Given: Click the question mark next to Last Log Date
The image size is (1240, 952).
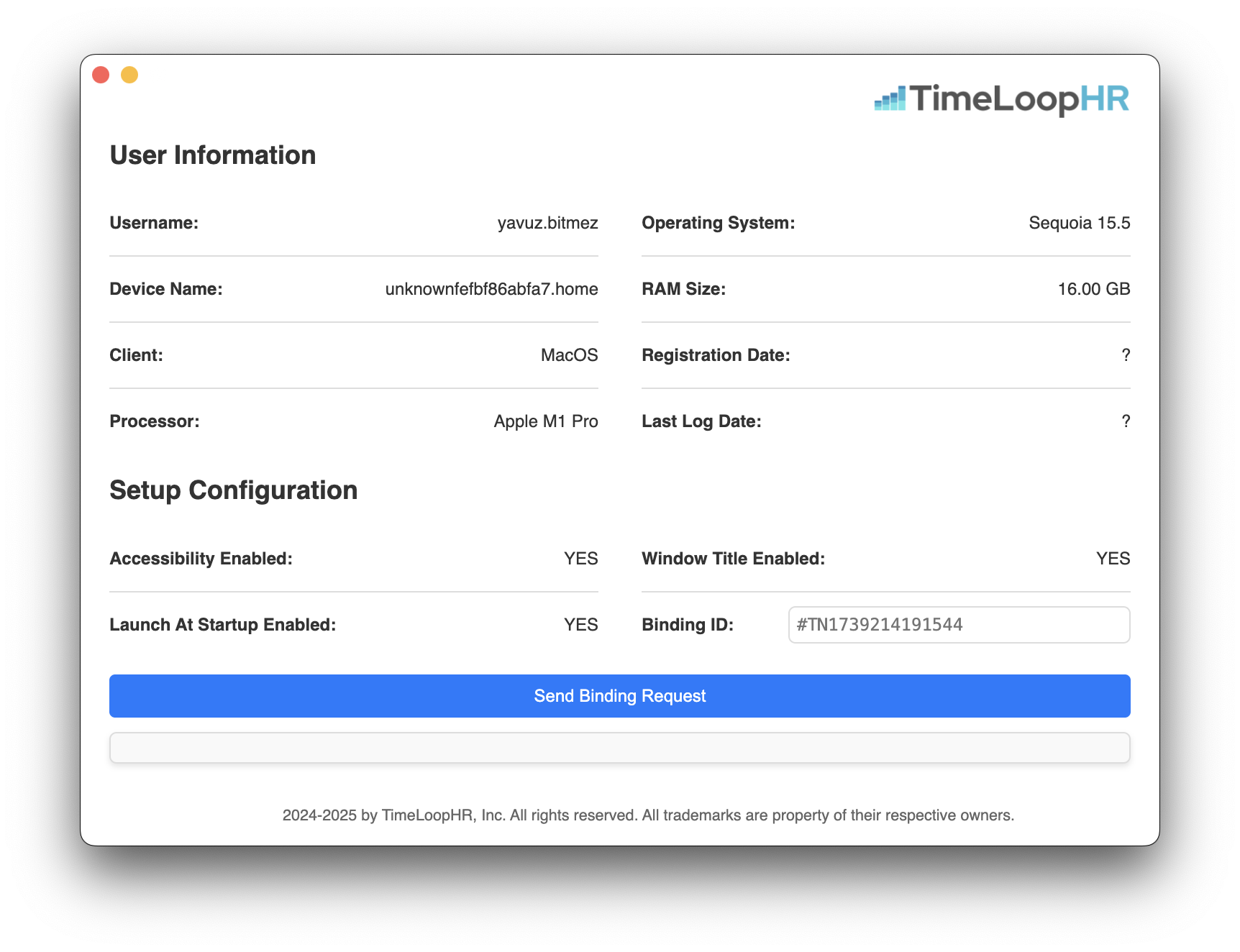Looking at the screenshot, I should (1125, 421).
